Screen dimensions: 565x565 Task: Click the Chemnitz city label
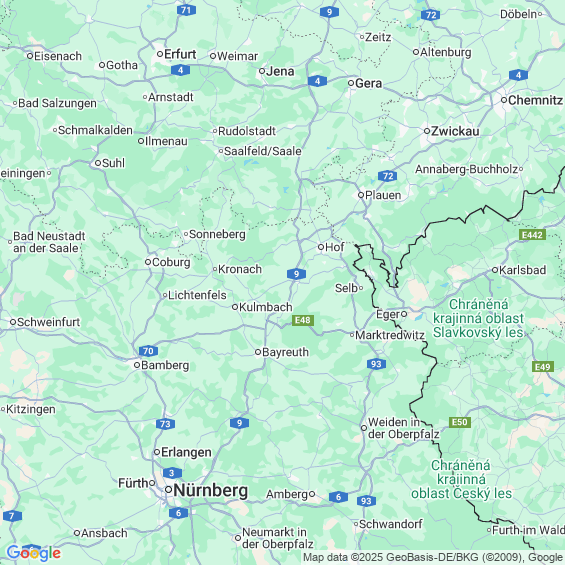click(x=535, y=100)
